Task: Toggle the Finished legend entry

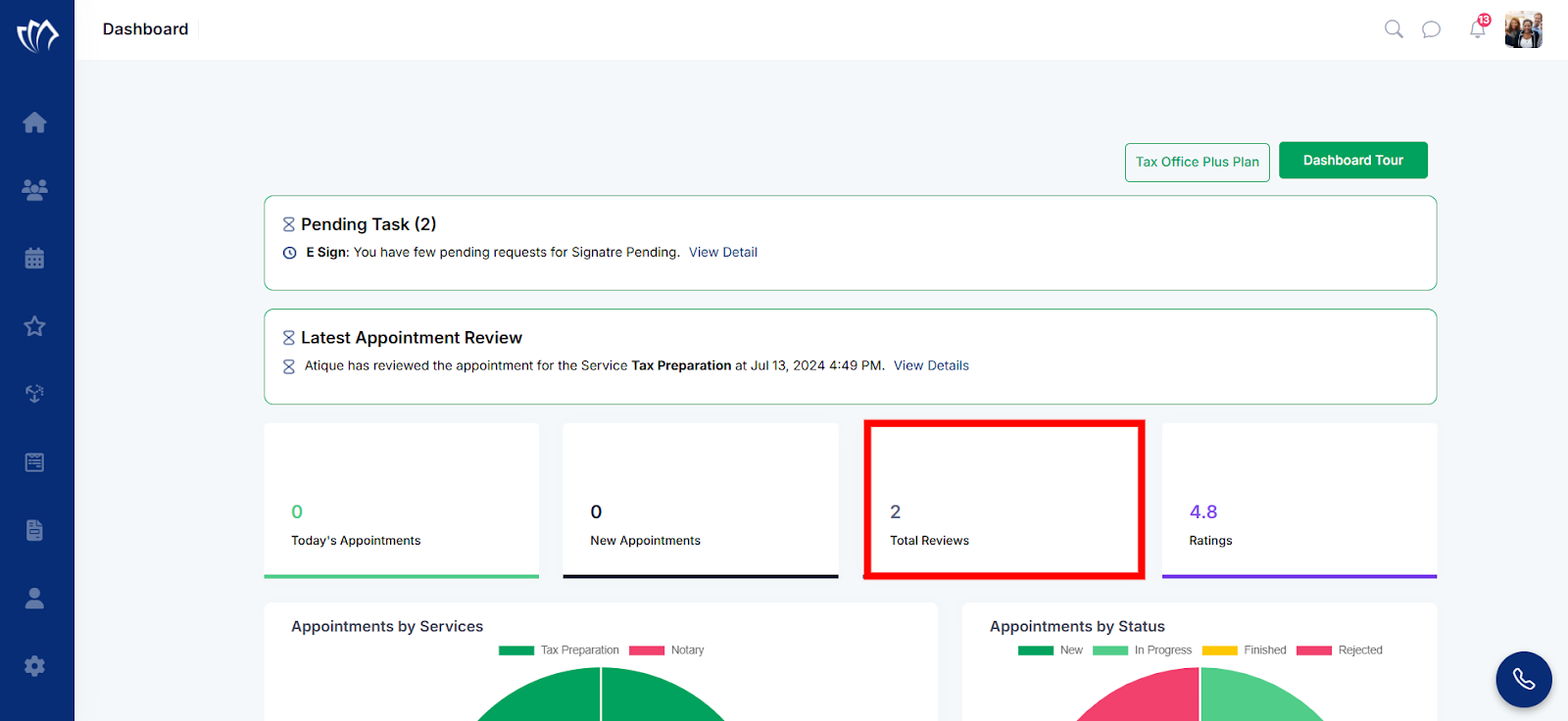Action: 1245,650
